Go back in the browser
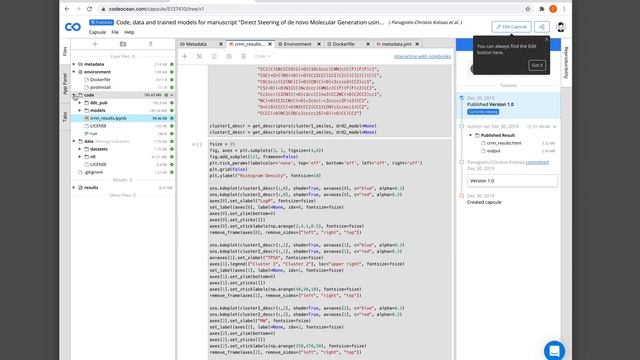This screenshot has height=360, width=640. 67,9
